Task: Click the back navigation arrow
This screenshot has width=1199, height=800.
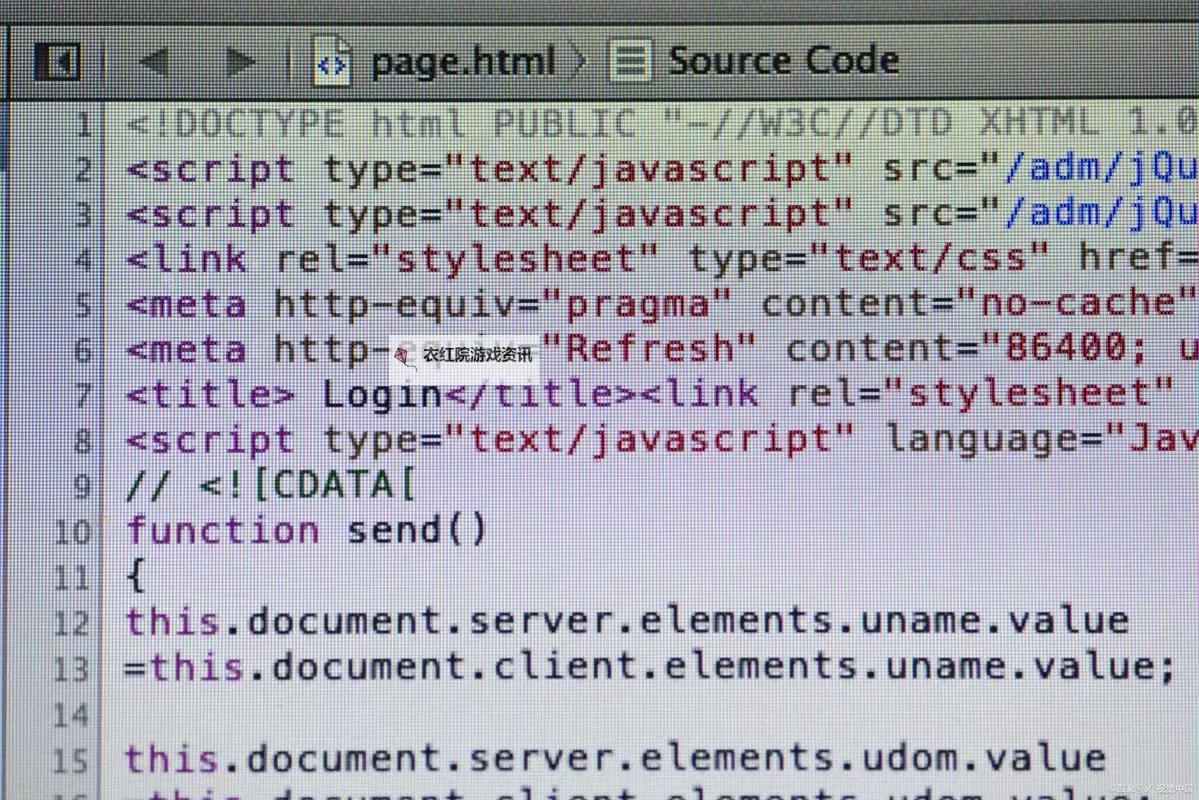Action: 154,62
